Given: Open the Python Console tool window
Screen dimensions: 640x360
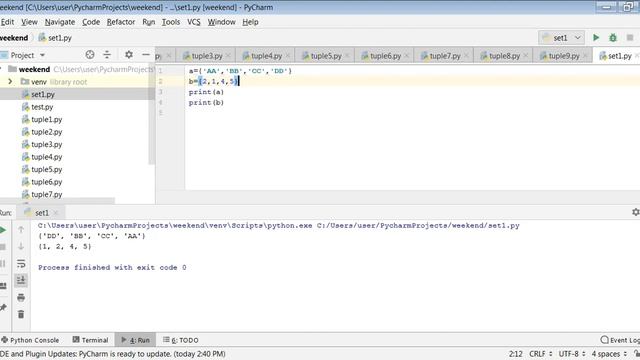Looking at the screenshot, I should click(x=30, y=340).
